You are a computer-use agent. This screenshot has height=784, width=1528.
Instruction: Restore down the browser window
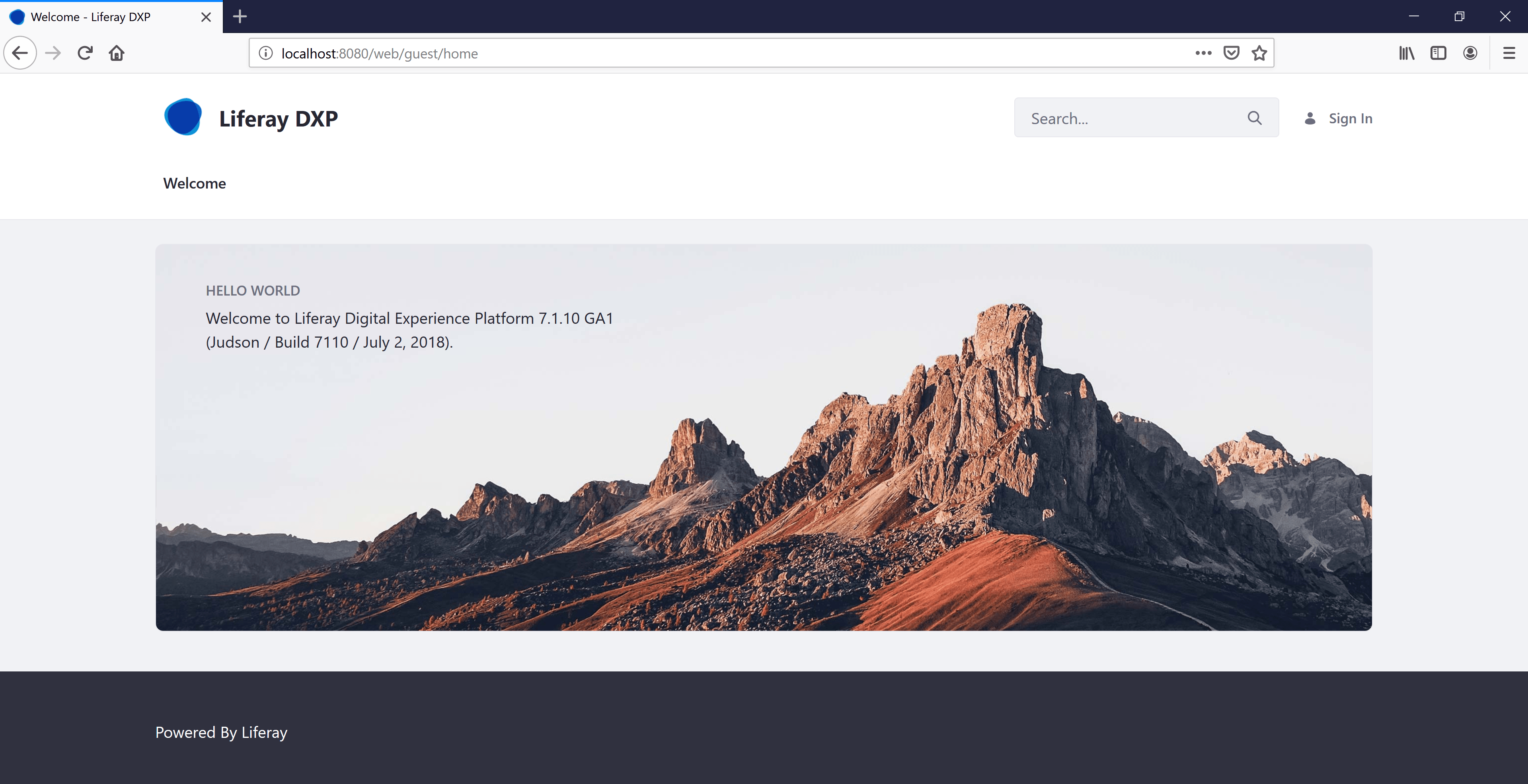tap(1460, 17)
